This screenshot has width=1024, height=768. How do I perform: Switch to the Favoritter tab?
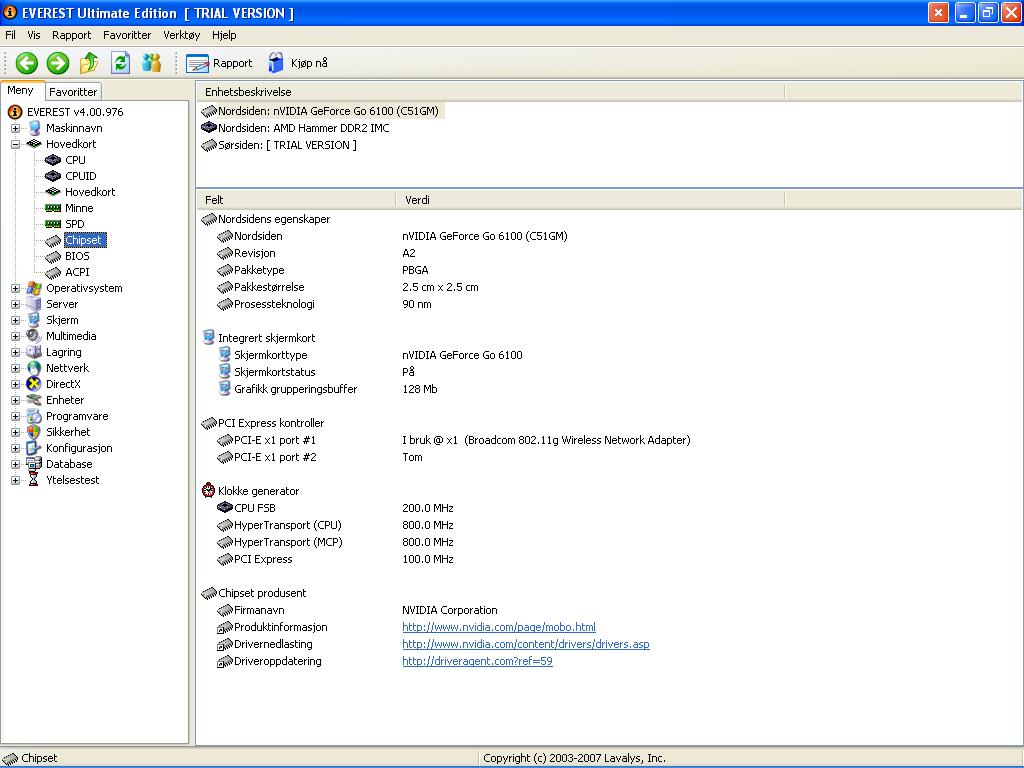(x=73, y=92)
